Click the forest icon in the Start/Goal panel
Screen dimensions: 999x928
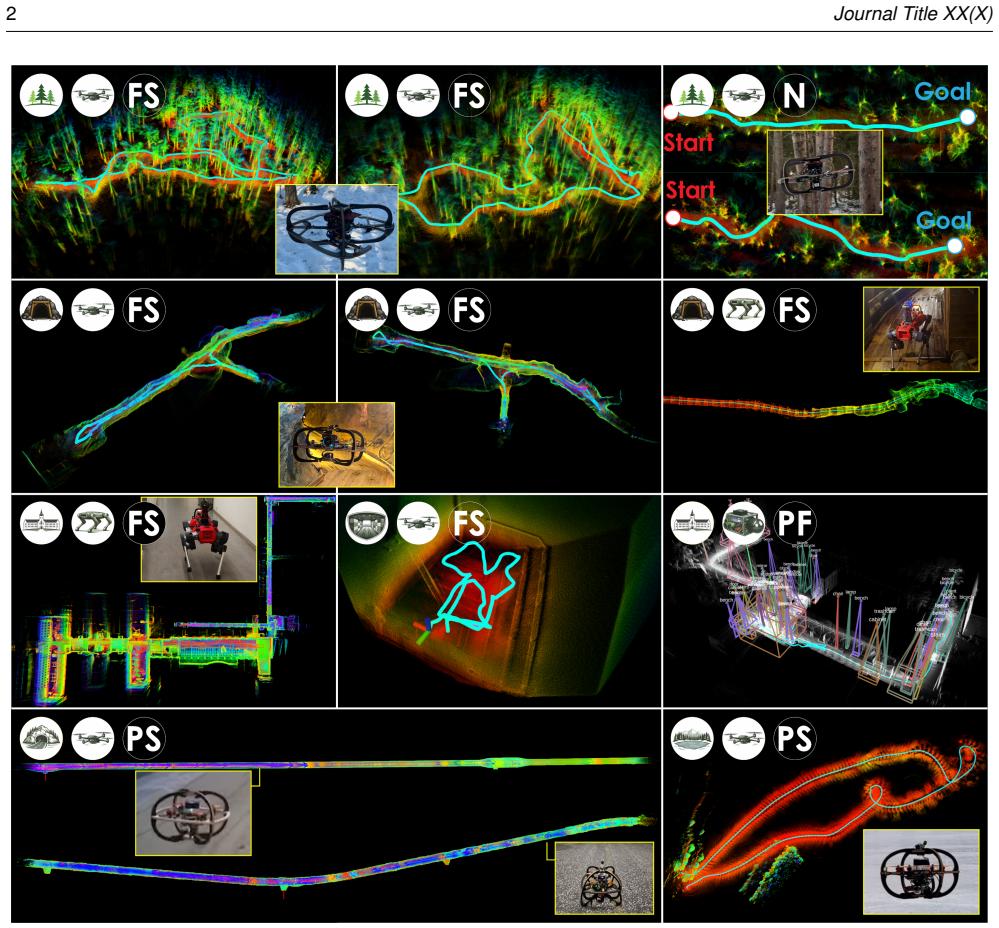coord(693,95)
